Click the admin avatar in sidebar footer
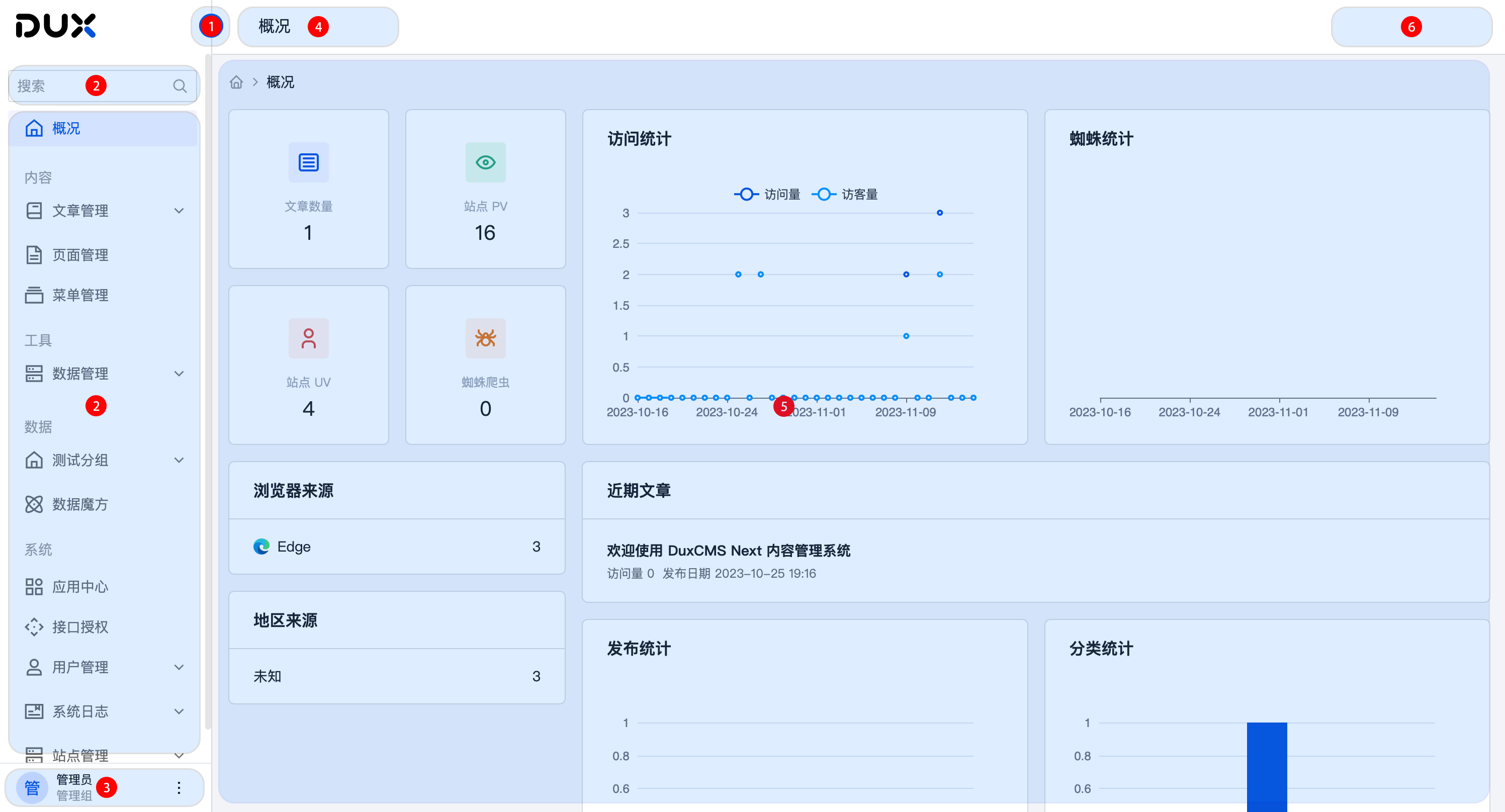This screenshot has height=812, width=1505. coord(32,787)
